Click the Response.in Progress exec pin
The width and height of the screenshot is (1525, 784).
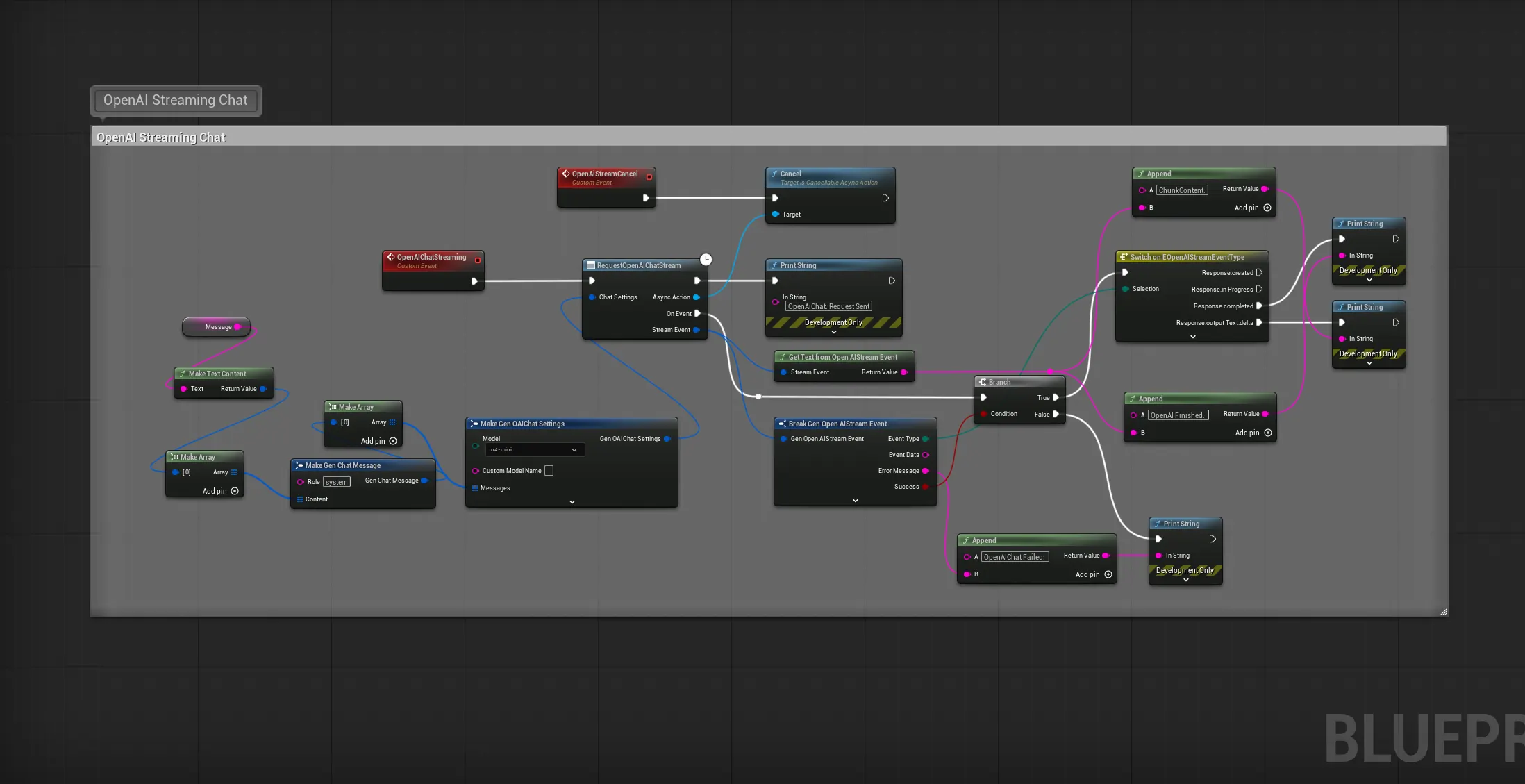[1259, 290]
